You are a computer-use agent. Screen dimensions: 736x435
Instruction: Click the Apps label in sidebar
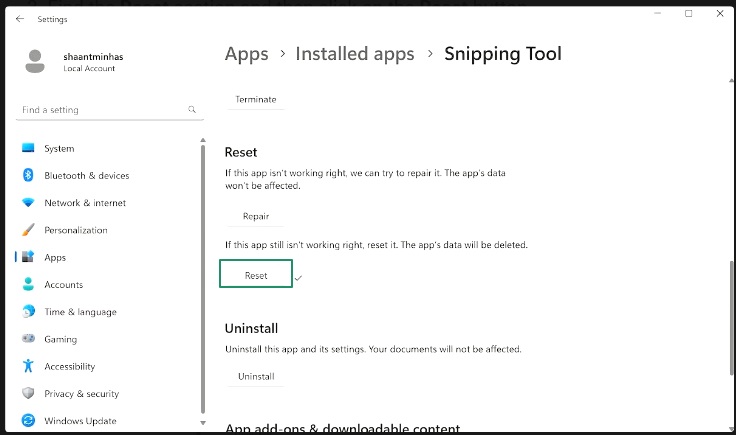coord(55,257)
